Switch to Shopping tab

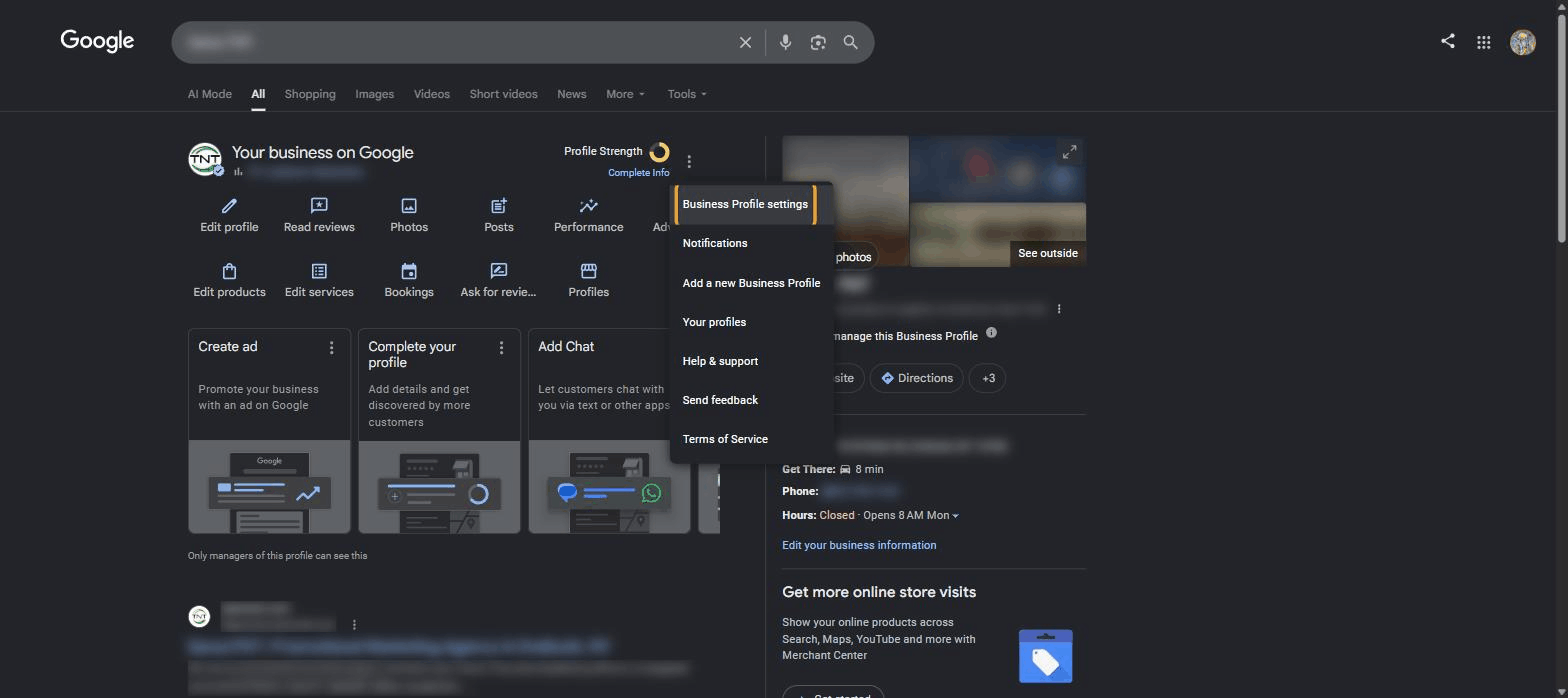(x=310, y=94)
